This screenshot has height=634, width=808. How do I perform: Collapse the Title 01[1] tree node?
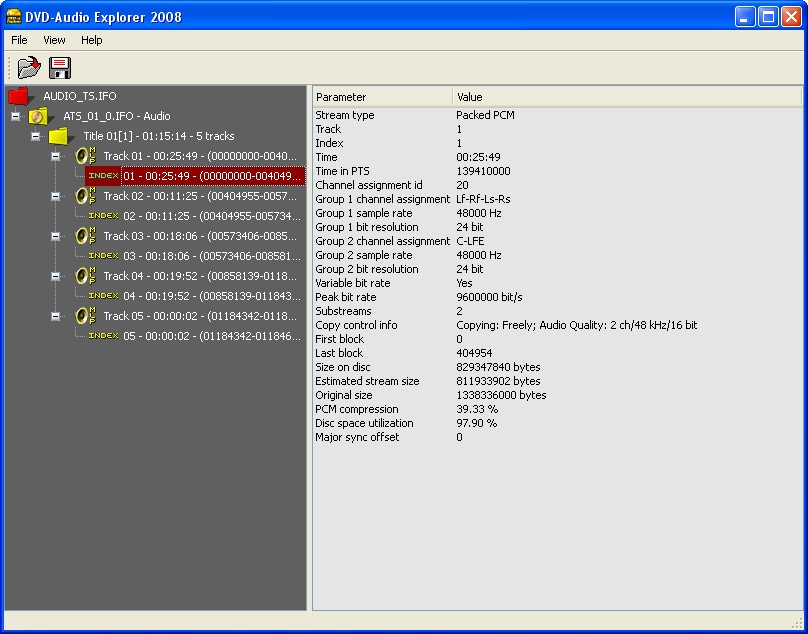click(x=35, y=136)
